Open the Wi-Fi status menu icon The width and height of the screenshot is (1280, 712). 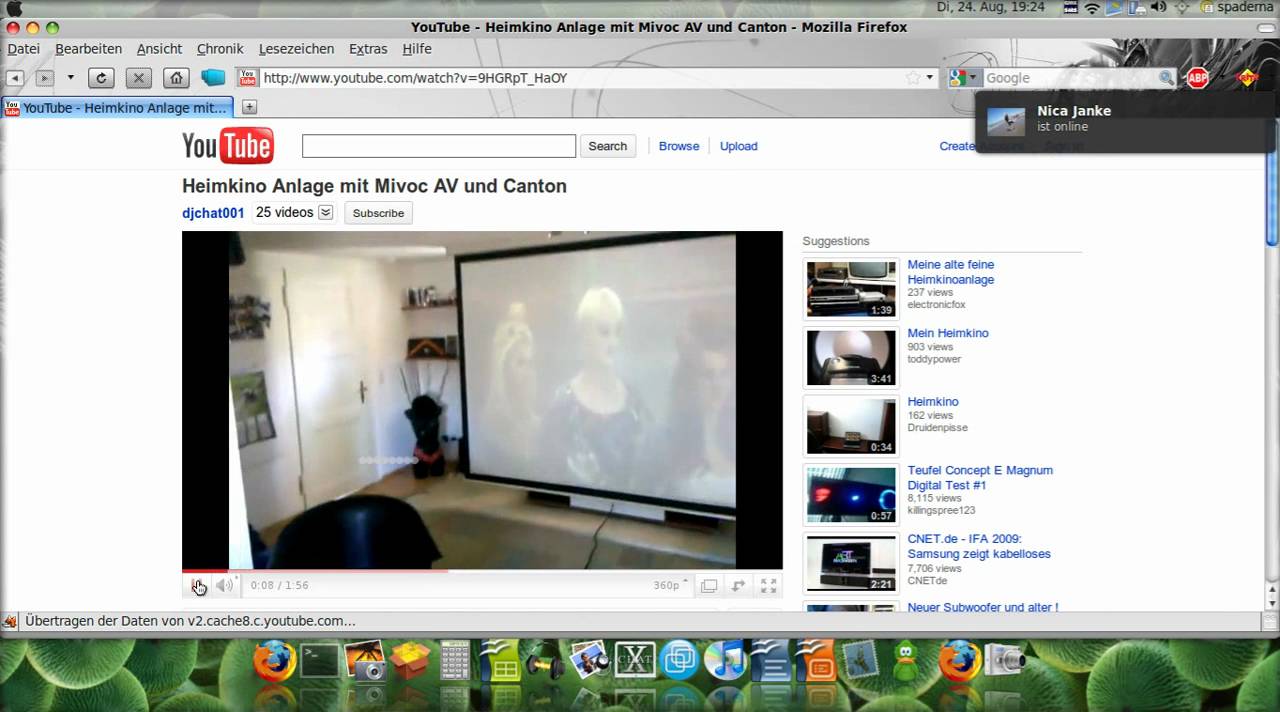(x=1092, y=8)
